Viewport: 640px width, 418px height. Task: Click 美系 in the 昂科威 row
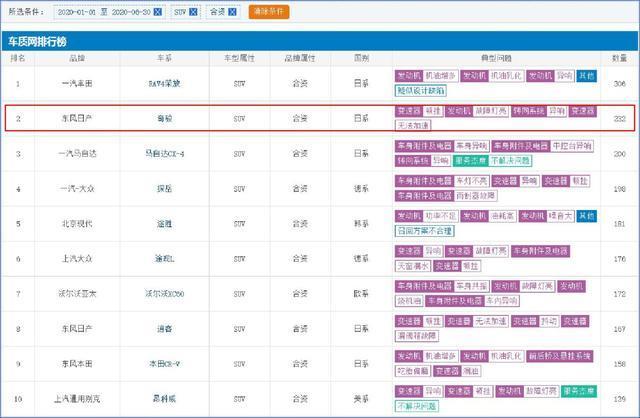point(361,399)
